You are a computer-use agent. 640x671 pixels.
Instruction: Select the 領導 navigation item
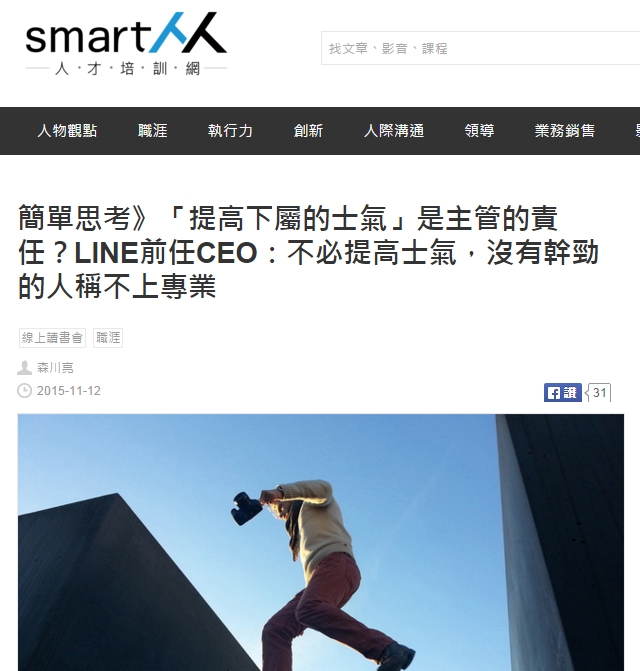tap(480, 131)
